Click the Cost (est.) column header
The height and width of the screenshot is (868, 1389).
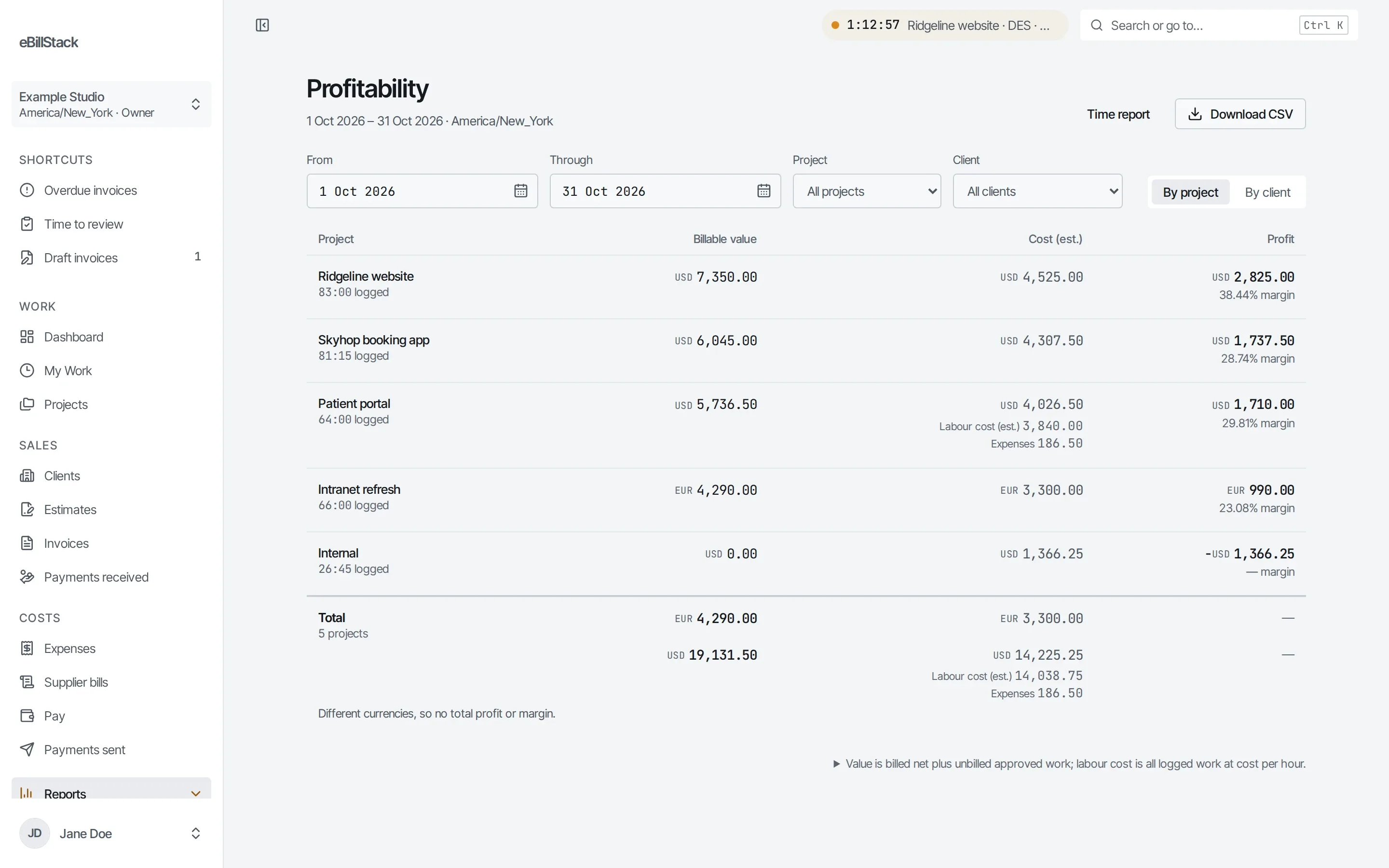(1055, 239)
